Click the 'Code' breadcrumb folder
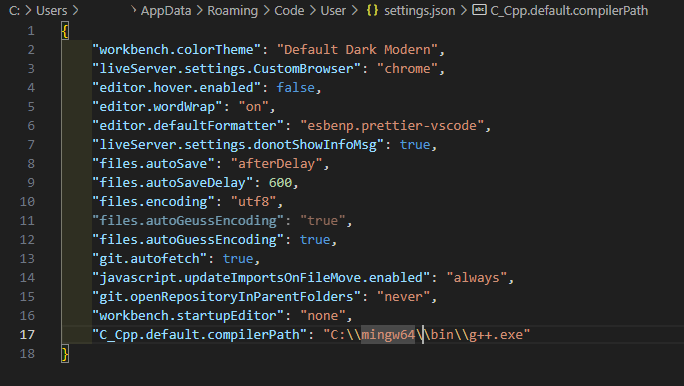Image resolution: width=684 pixels, height=386 pixels. (289, 10)
